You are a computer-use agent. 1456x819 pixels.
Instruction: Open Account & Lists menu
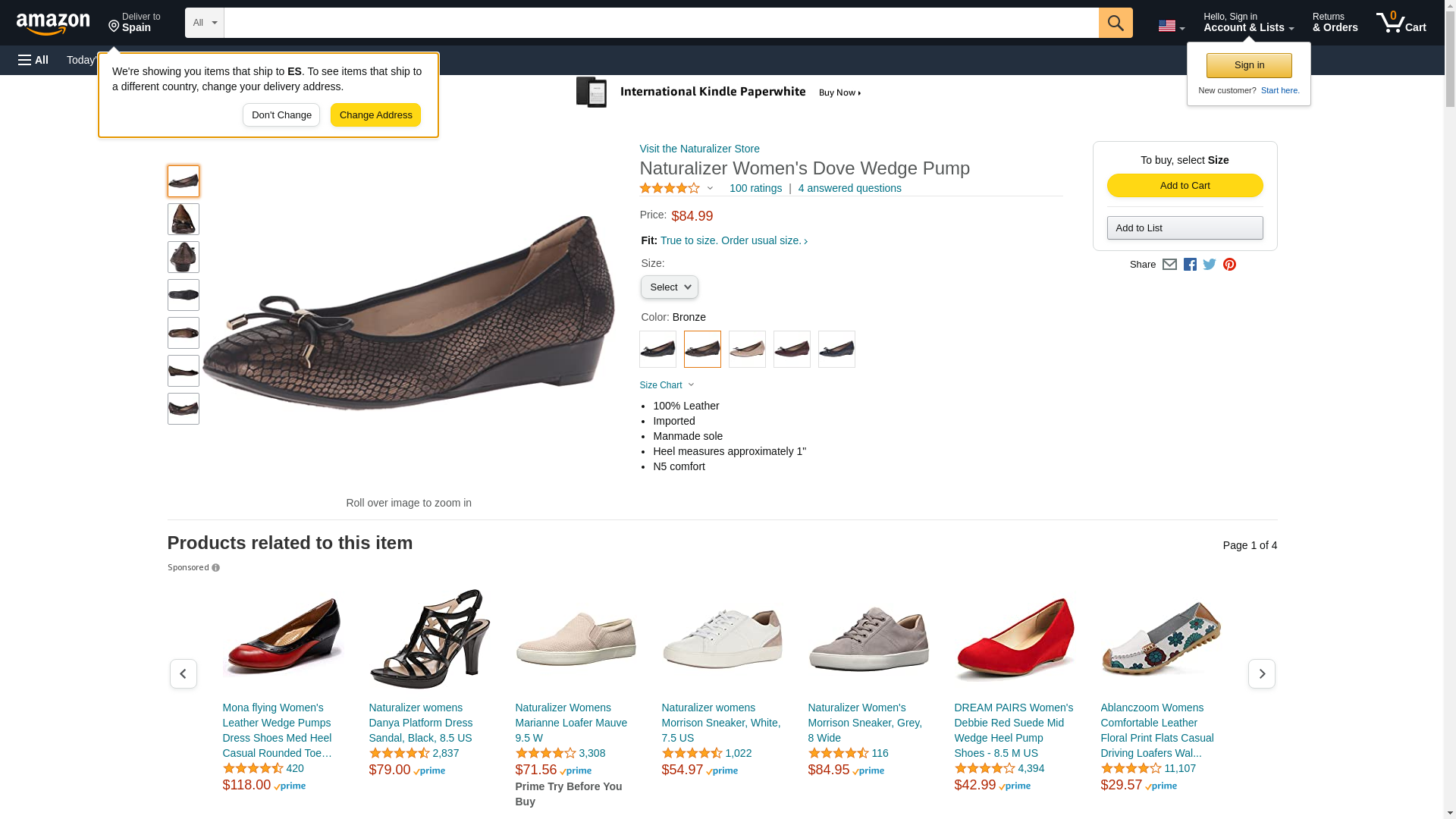pos(1248,23)
